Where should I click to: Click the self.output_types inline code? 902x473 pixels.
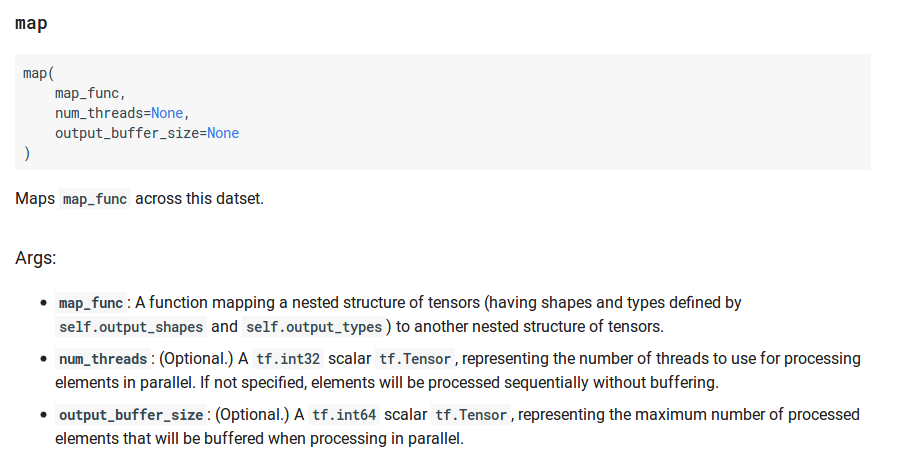tap(314, 327)
